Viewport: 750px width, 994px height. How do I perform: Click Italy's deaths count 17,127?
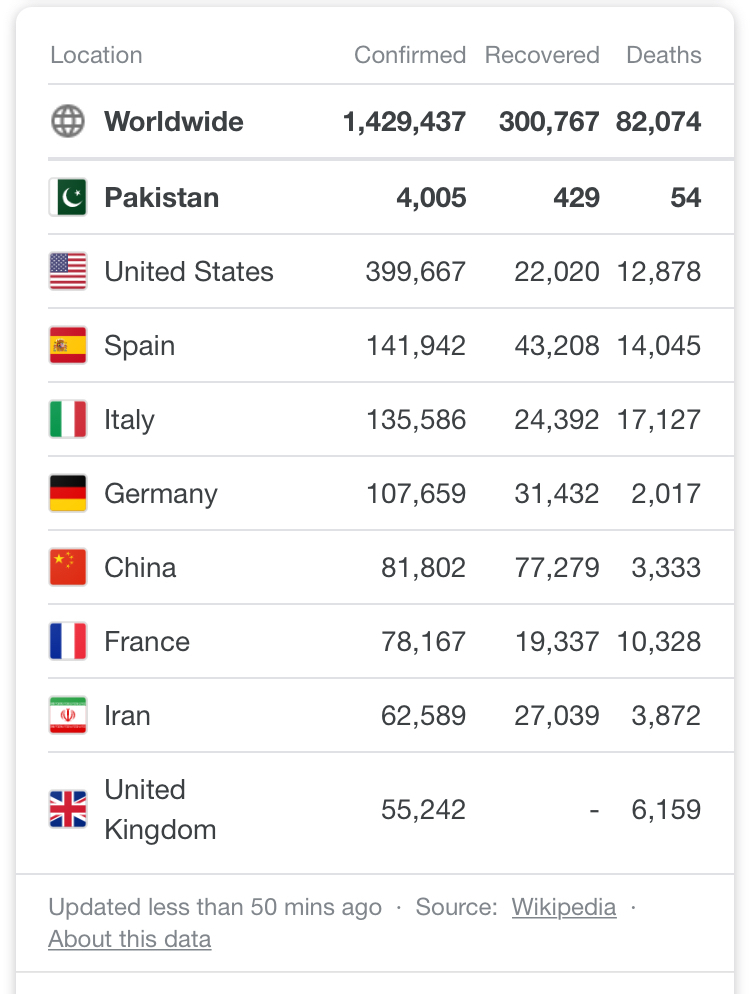click(659, 420)
